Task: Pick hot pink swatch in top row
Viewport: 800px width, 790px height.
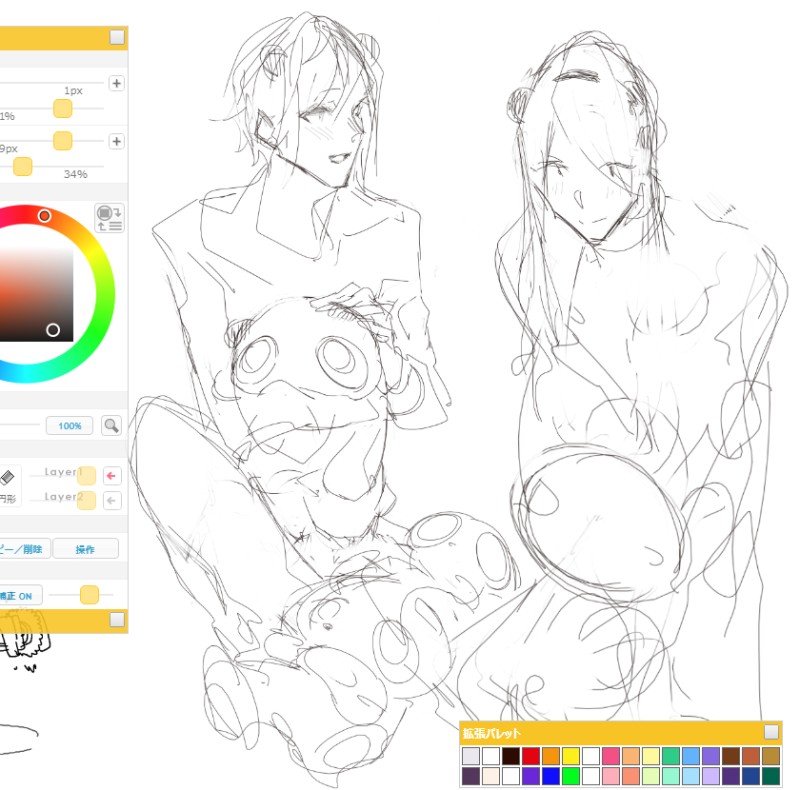Action: point(611,756)
